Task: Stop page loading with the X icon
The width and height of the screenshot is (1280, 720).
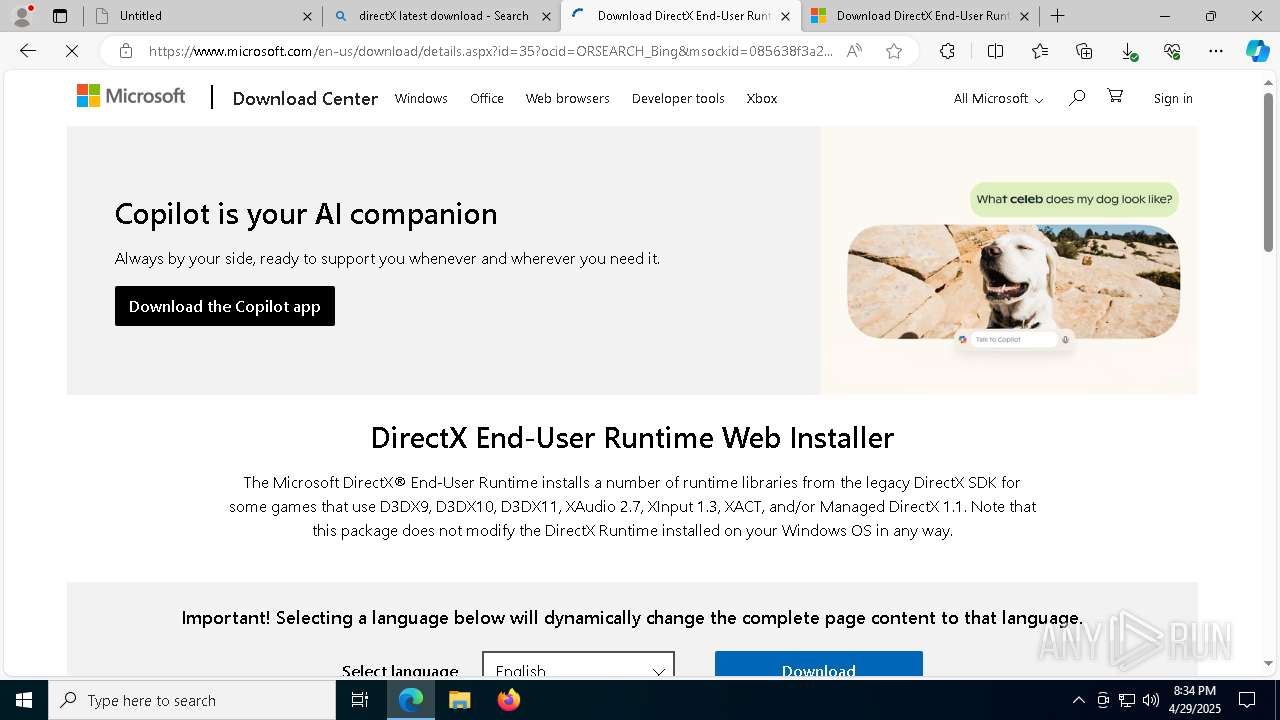Action: 72,51
